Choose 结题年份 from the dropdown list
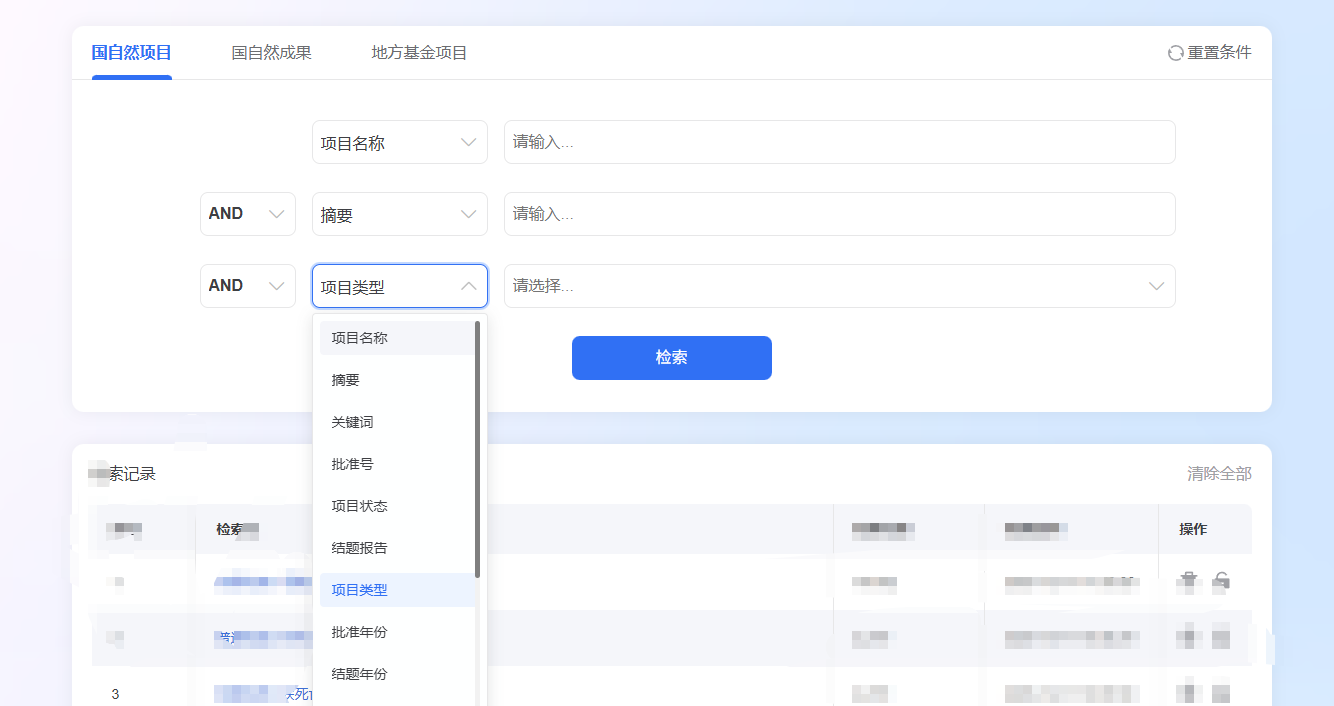 click(397, 674)
